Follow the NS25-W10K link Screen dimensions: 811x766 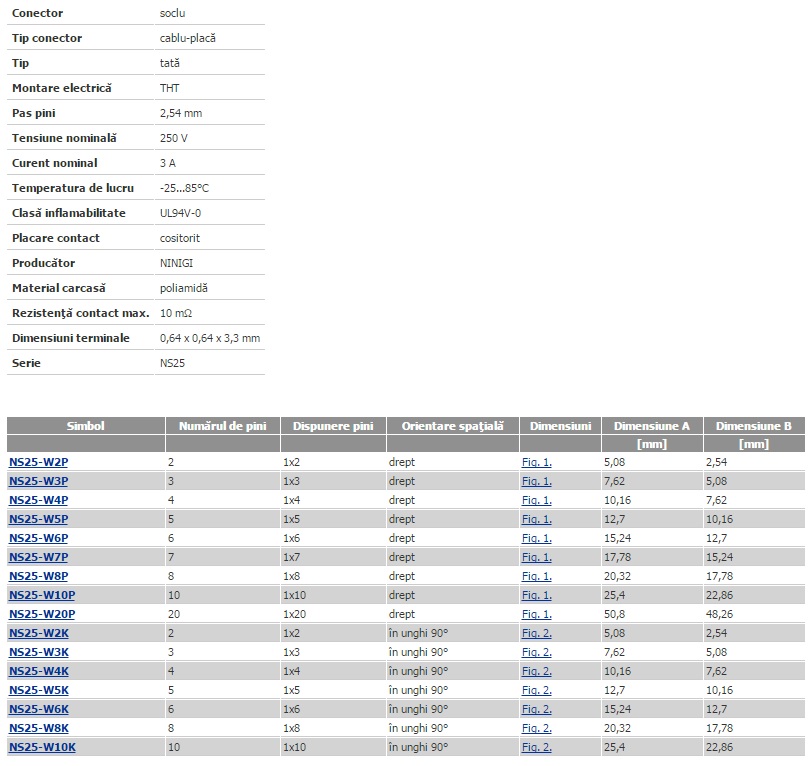click(x=41, y=747)
